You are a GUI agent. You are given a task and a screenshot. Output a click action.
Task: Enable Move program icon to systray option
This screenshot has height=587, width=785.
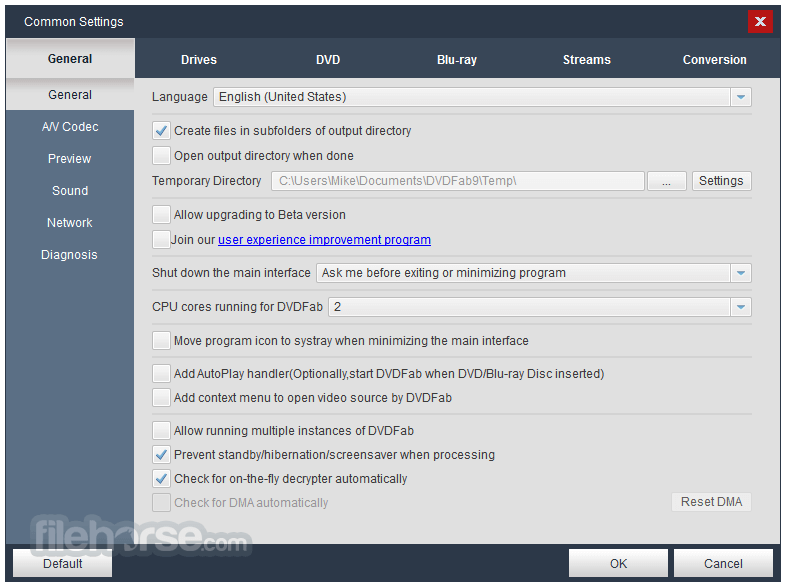[x=161, y=341]
